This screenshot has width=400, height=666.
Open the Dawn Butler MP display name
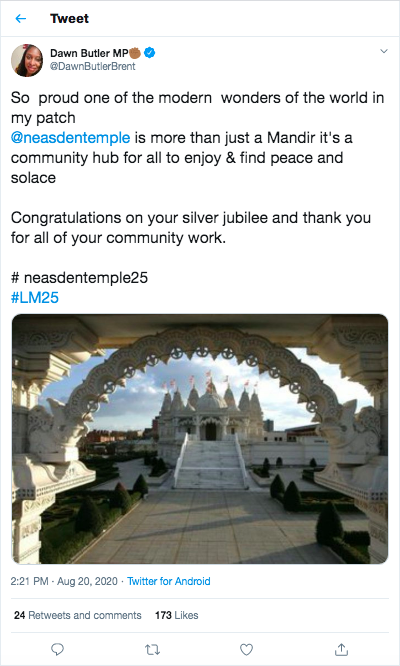[x=89, y=53]
